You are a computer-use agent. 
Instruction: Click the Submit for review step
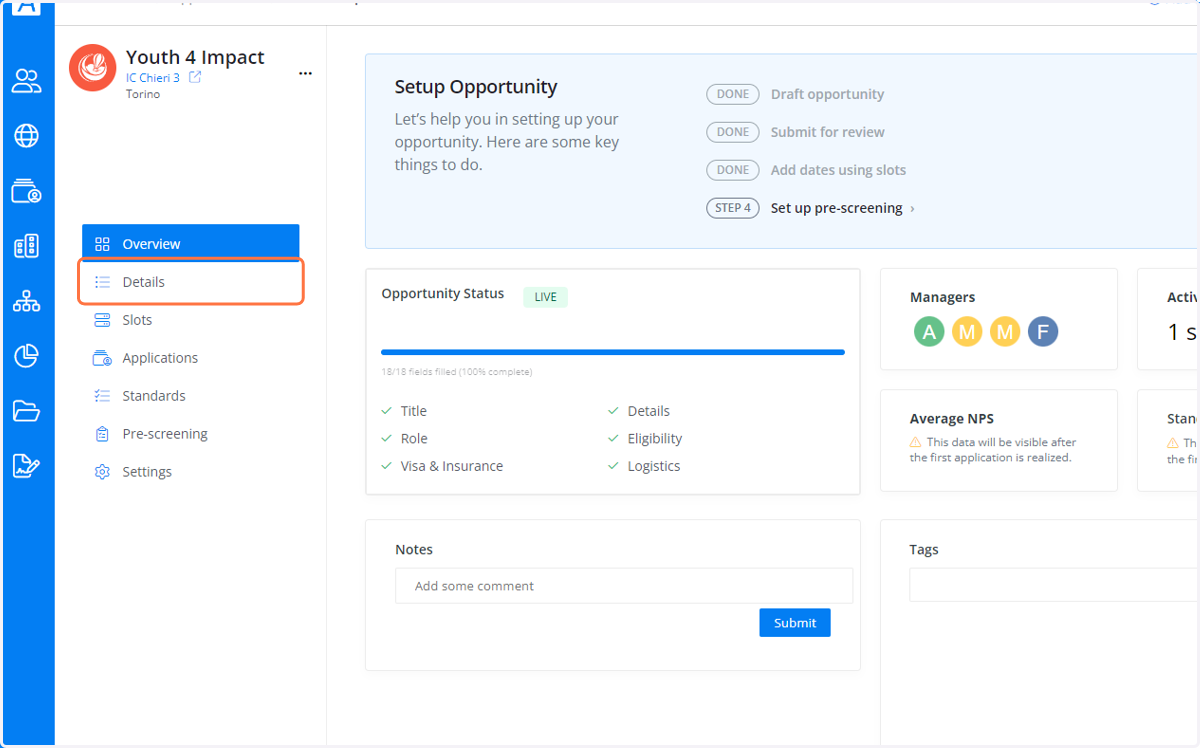coord(827,132)
